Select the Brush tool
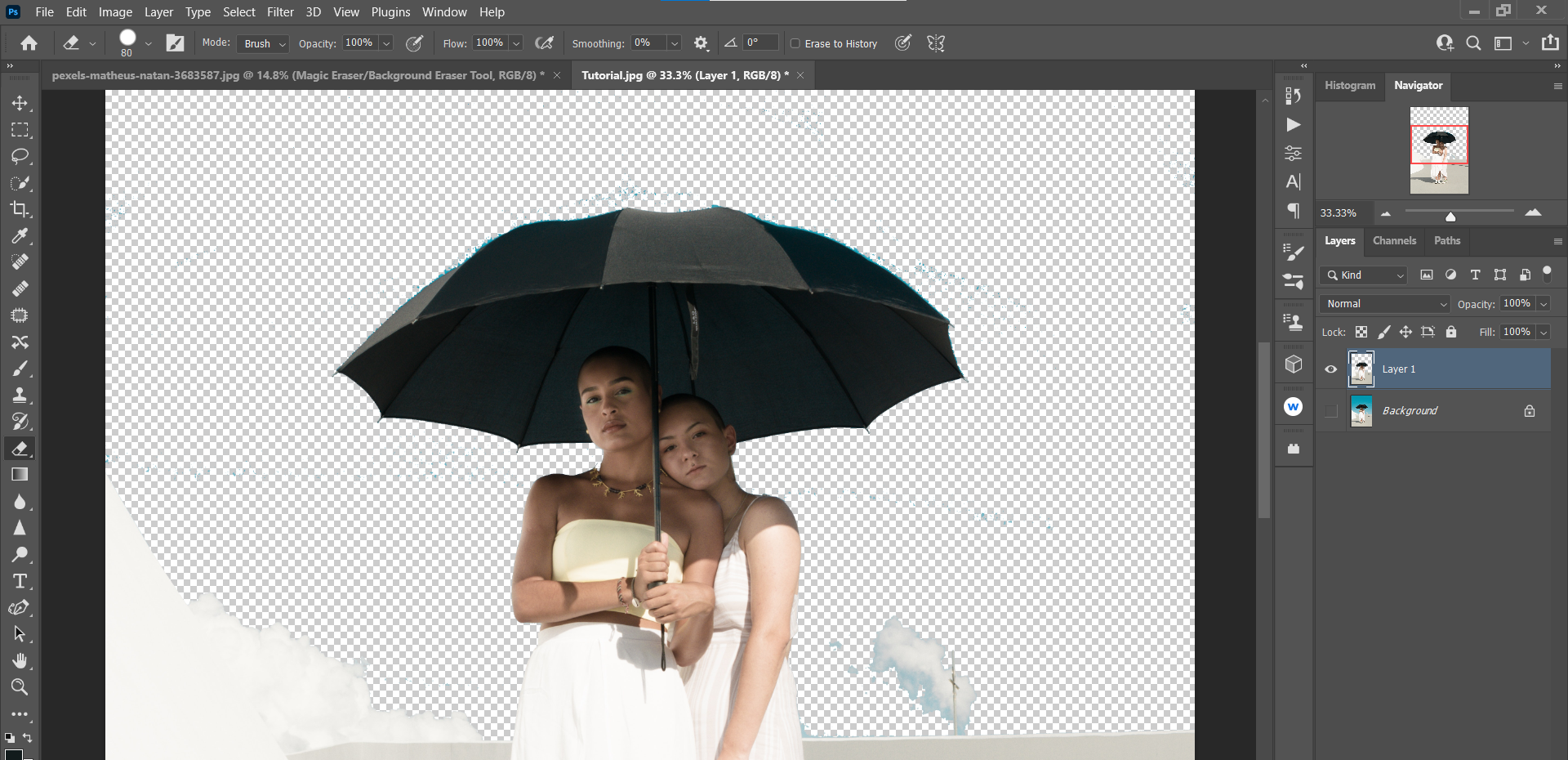The height and width of the screenshot is (760, 1568). point(20,369)
